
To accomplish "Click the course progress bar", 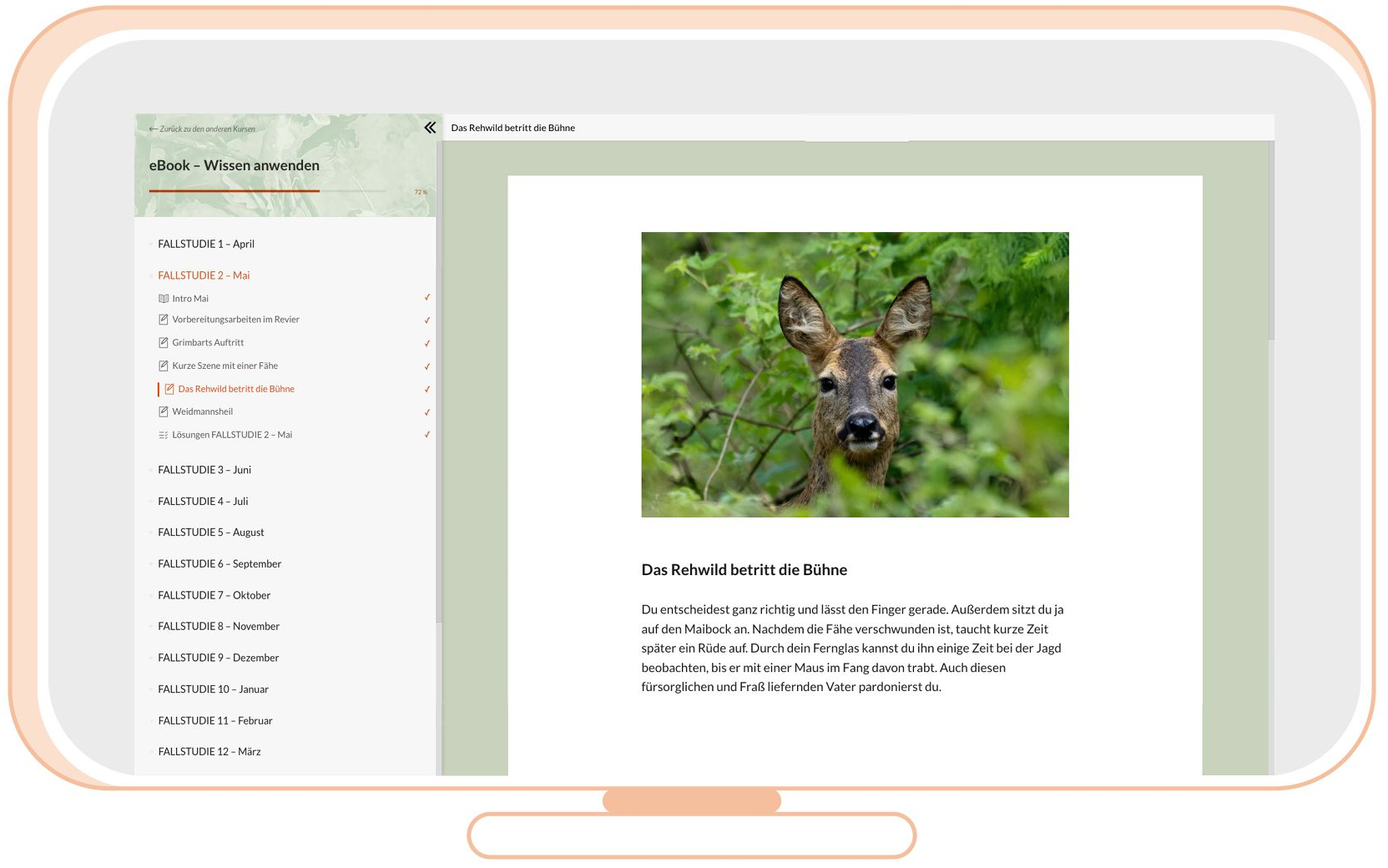I will pyautogui.click(x=267, y=191).
